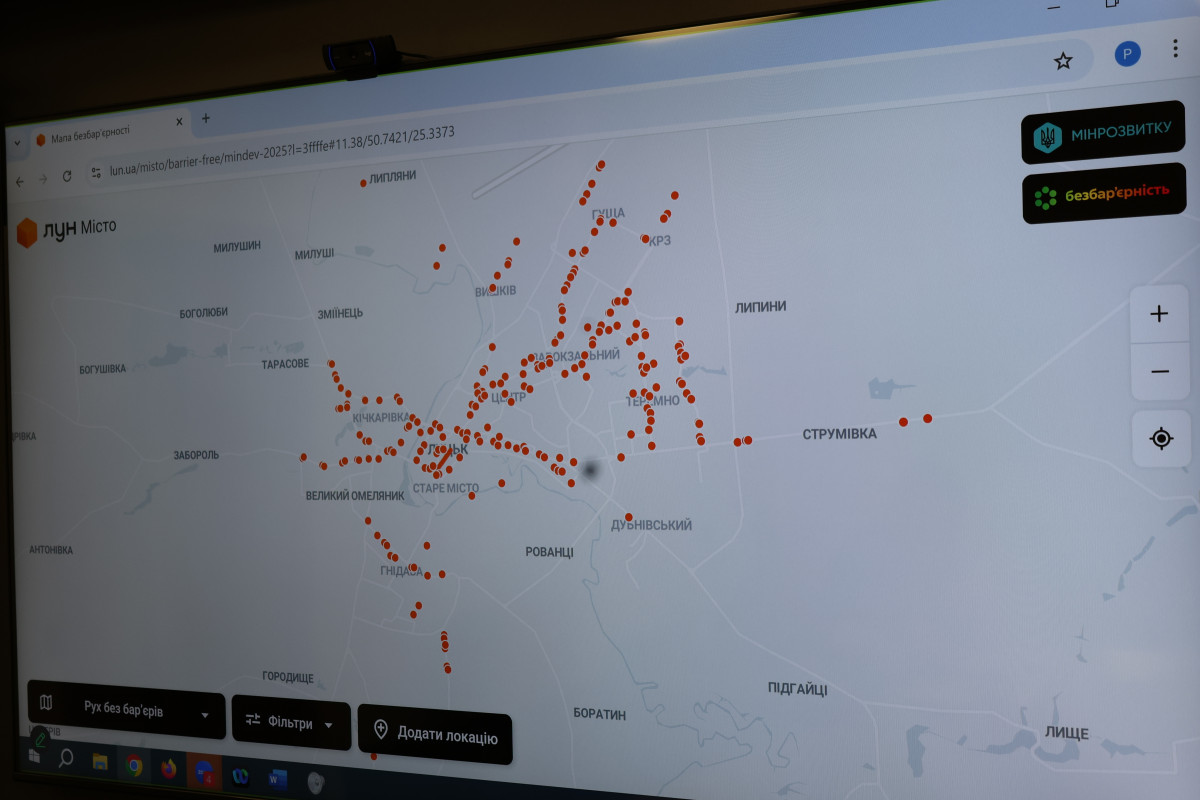Zoom in using the plus button
The height and width of the screenshot is (800, 1200).
click(1159, 314)
